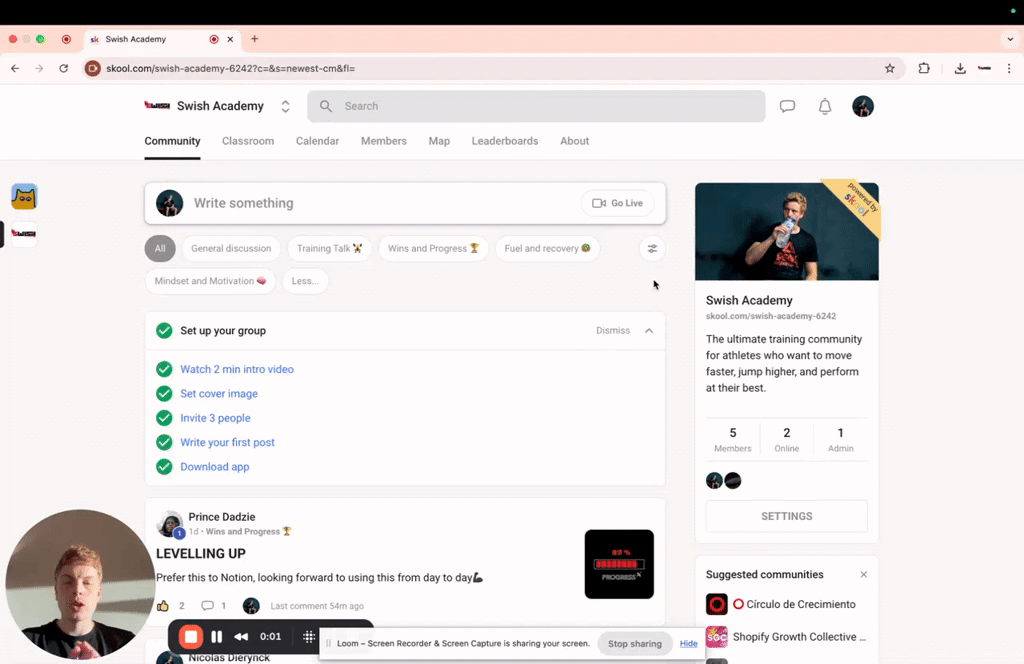The height and width of the screenshot is (664, 1024).
Task: Click the like thumbs-up on LEVELLING UP post
Action: coord(163,606)
